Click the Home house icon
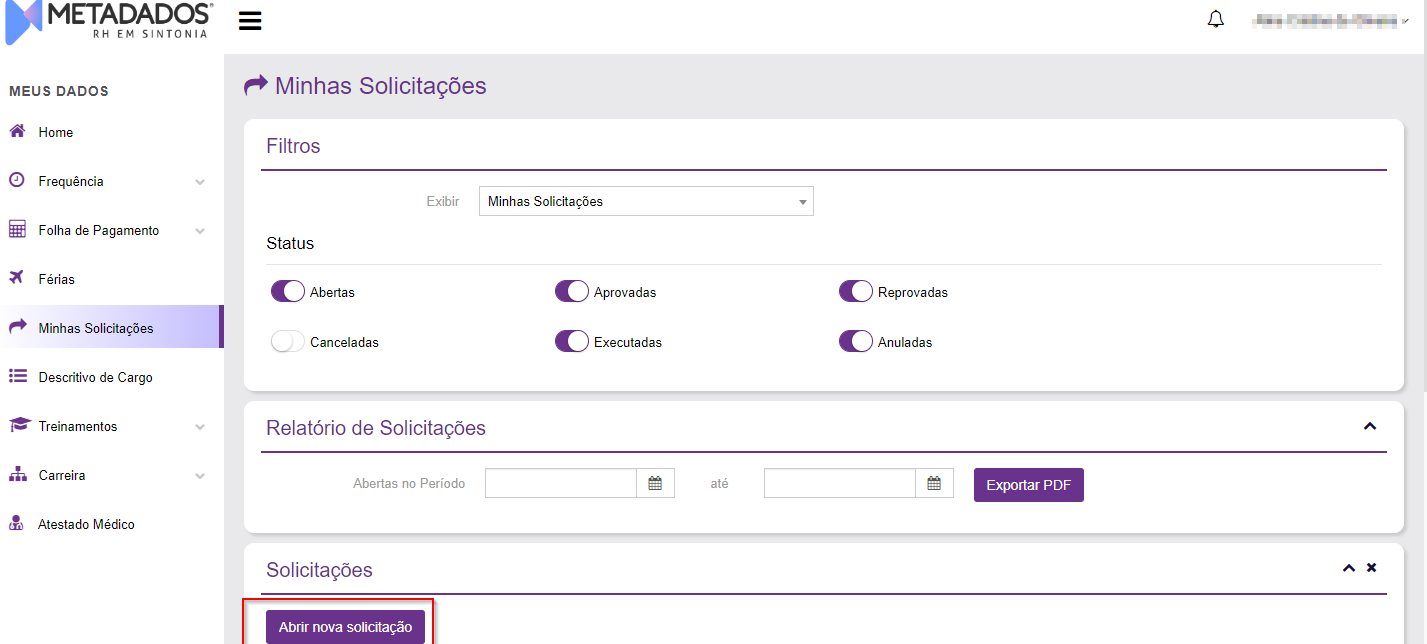Image resolution: width=1427 pixels, height=644 pixels. coord(17,132)
